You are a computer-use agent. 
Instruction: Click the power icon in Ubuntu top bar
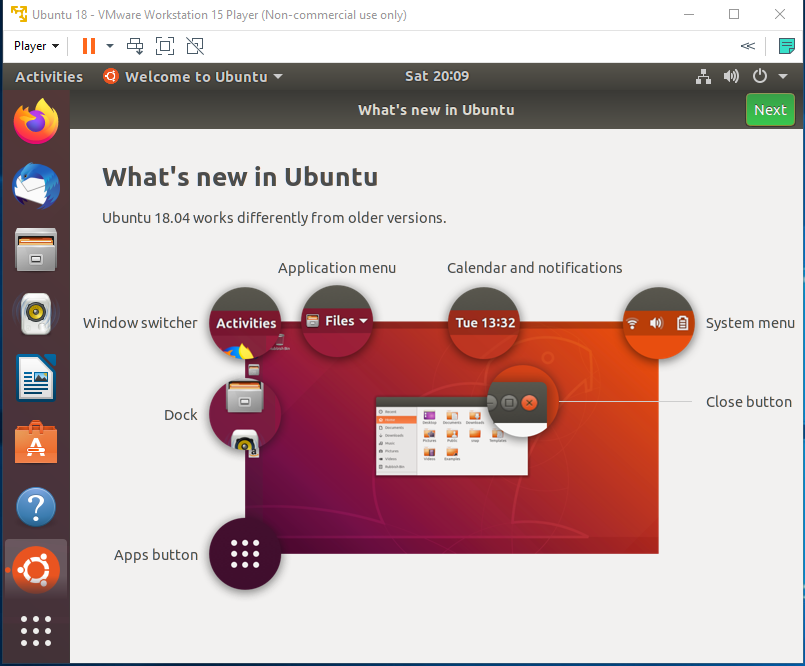[x=760, y=77]
